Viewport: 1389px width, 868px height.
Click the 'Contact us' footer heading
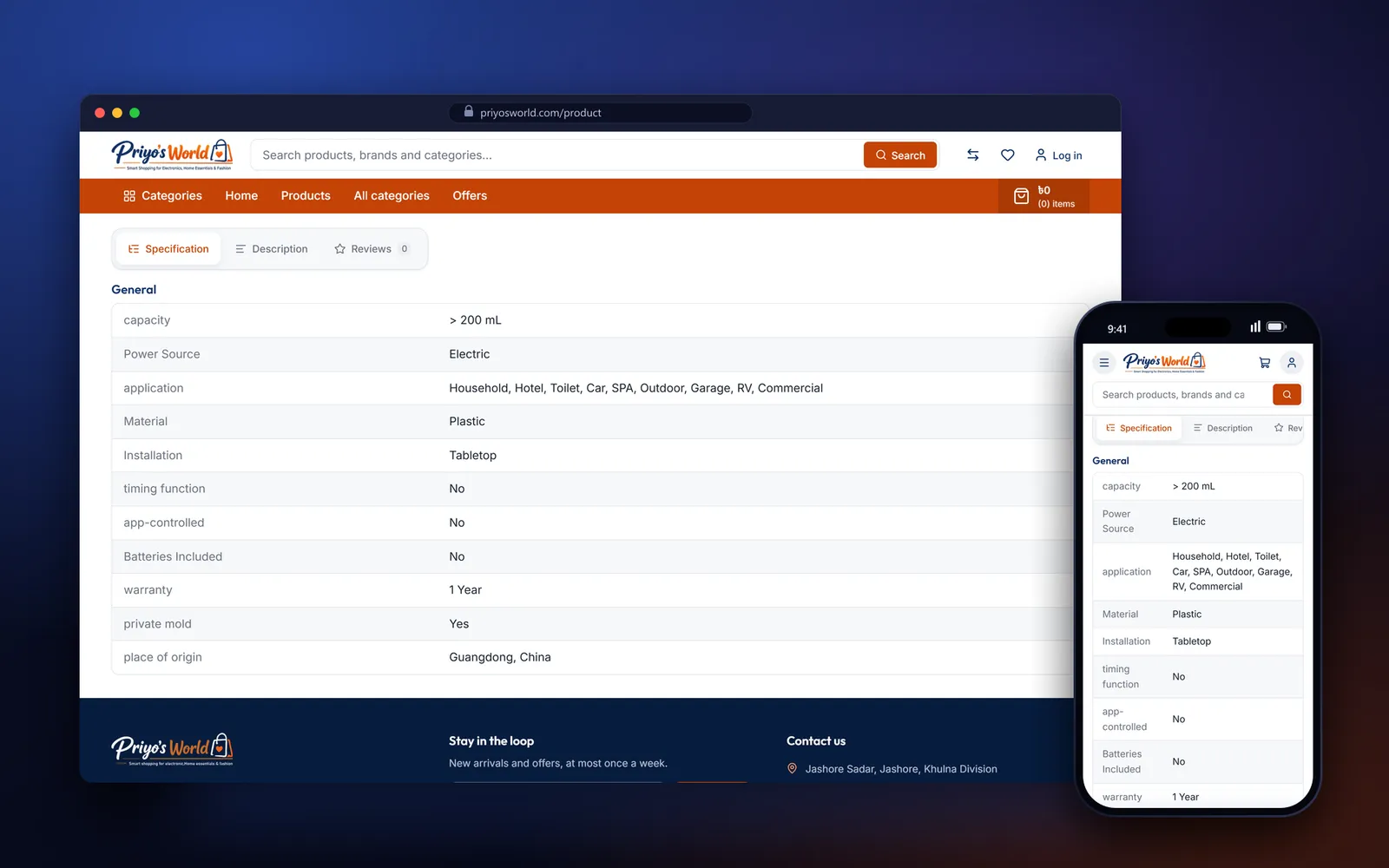[816, 740]
